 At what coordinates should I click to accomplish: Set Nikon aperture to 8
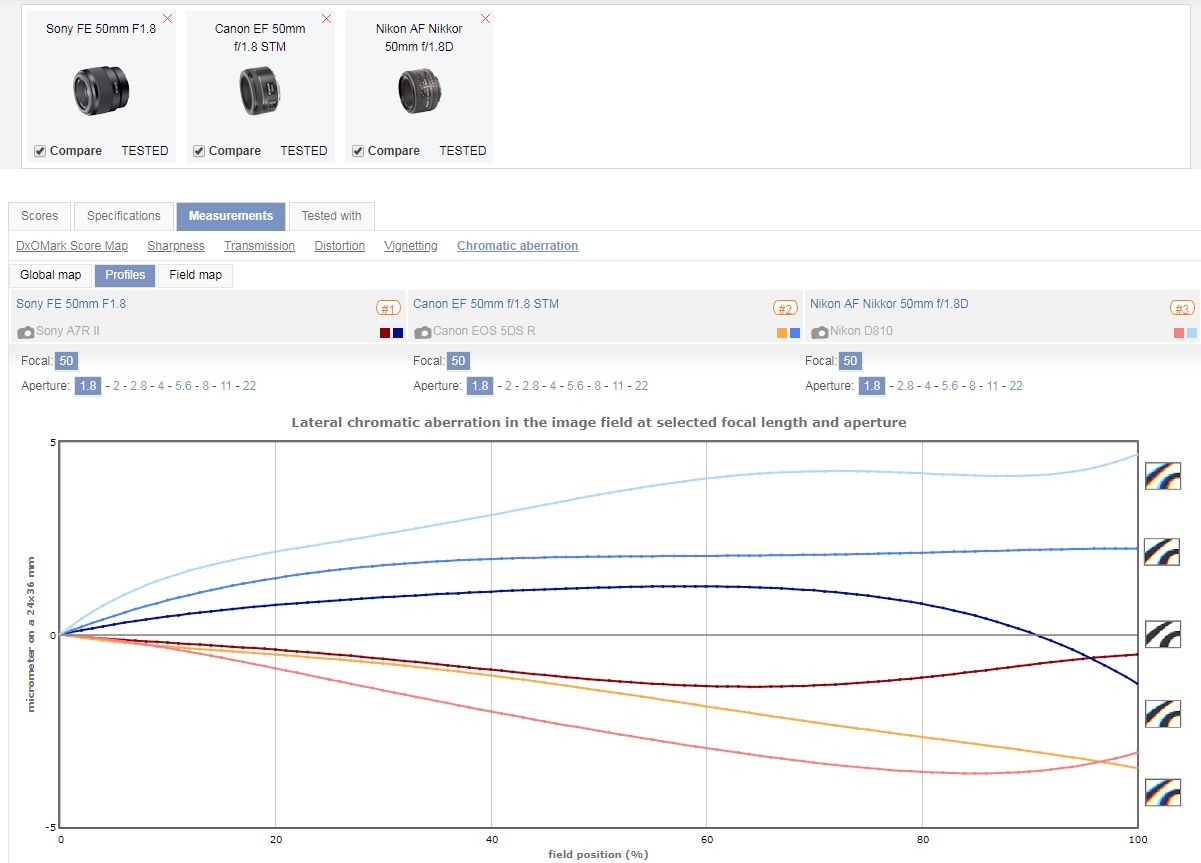(x=972, y=386)
